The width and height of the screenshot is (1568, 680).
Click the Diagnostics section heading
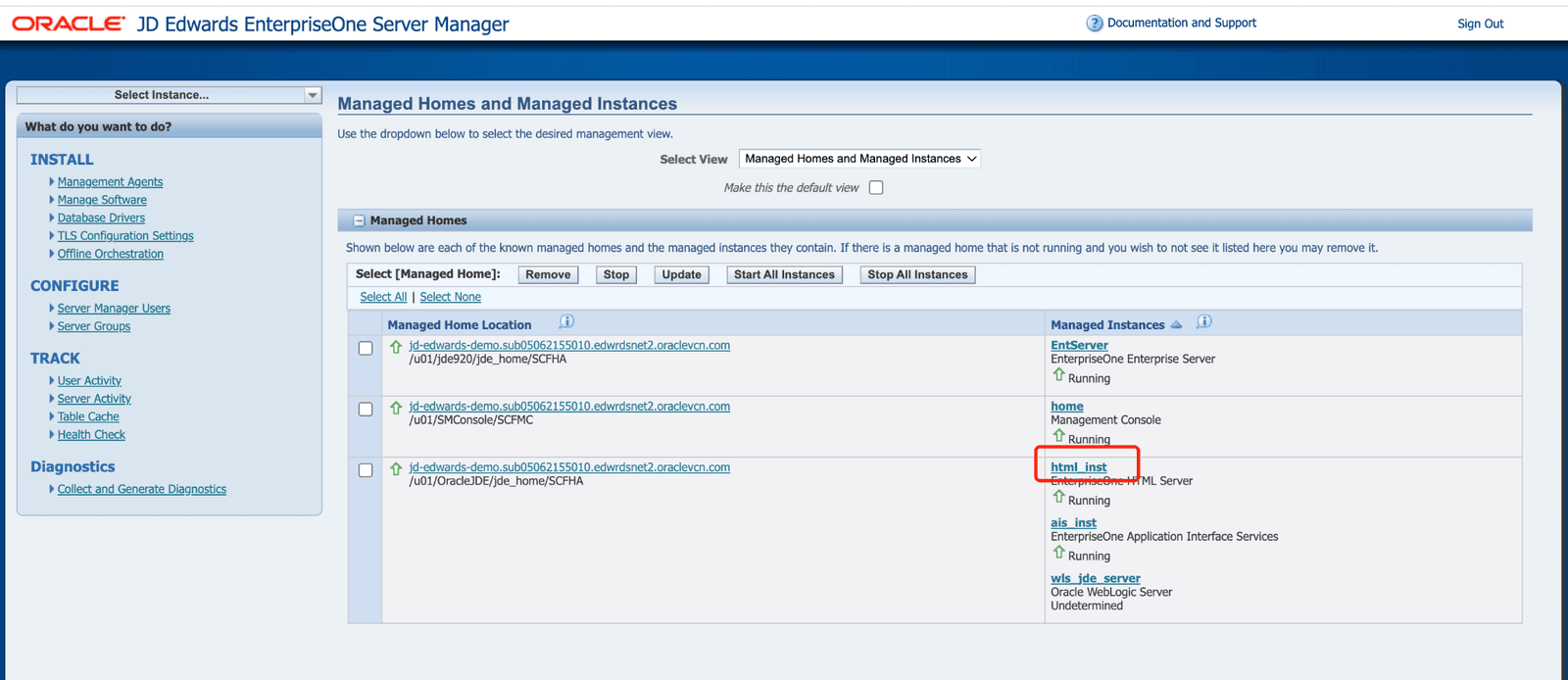pos(73,467)
